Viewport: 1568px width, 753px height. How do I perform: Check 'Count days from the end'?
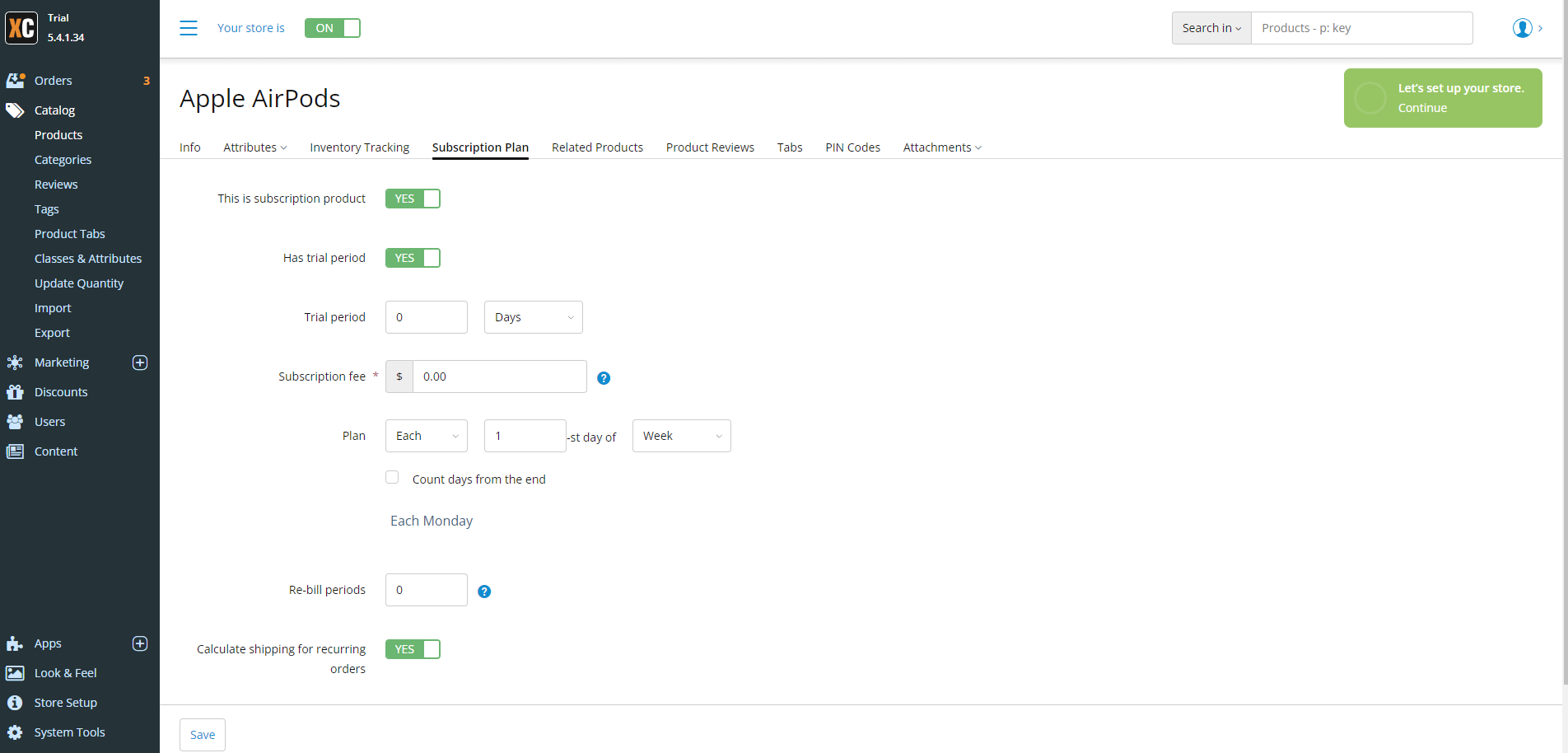392,478
